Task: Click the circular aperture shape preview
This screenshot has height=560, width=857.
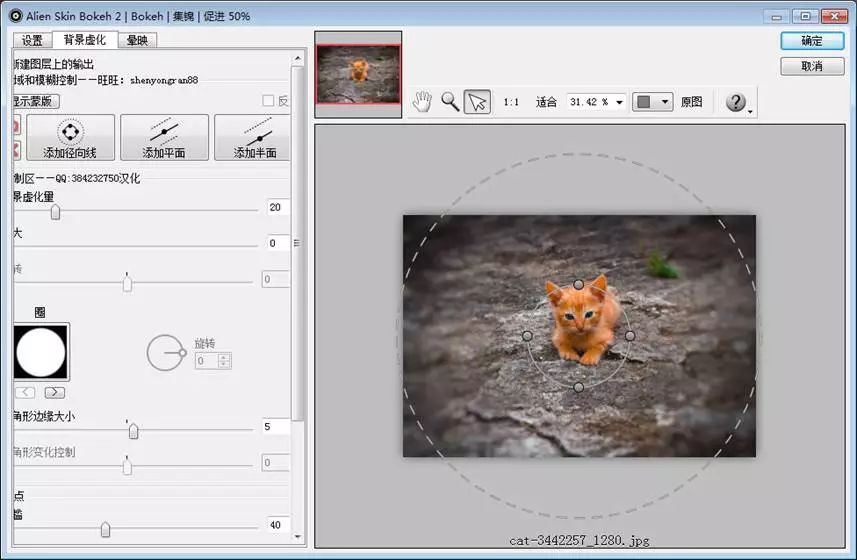Action: (x=41, y=352)
